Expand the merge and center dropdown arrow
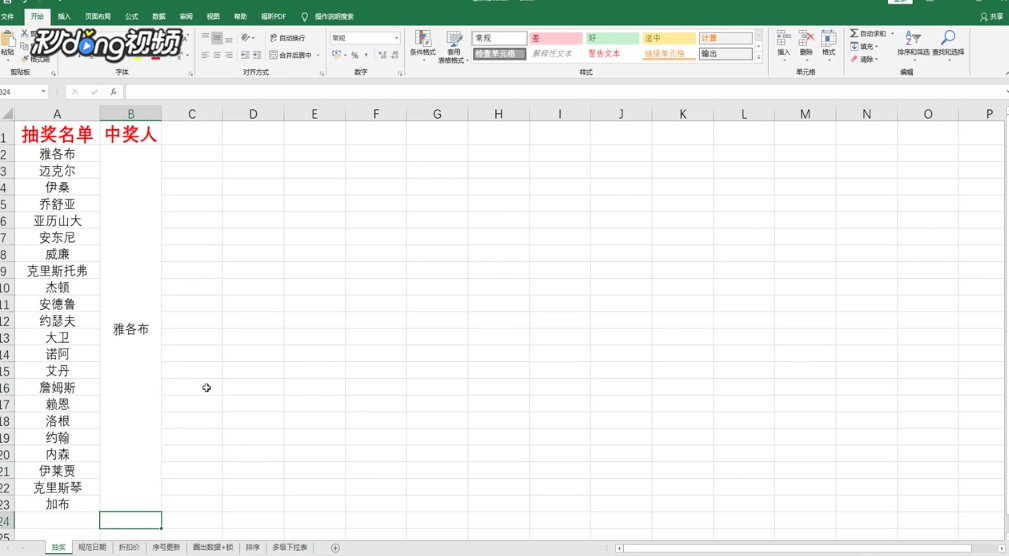Image resolution: width=1009 pixels, height=556 pixels. click(x=318, y=55)
